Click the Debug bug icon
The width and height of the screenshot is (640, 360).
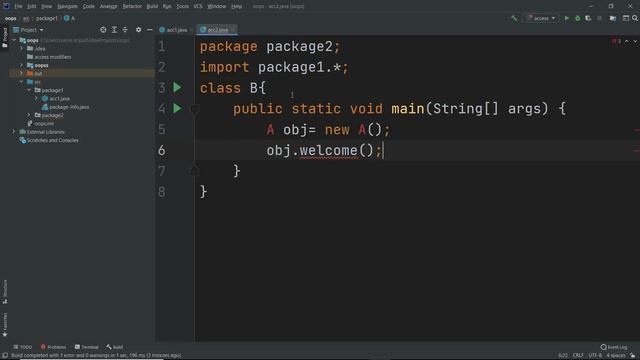578,18
